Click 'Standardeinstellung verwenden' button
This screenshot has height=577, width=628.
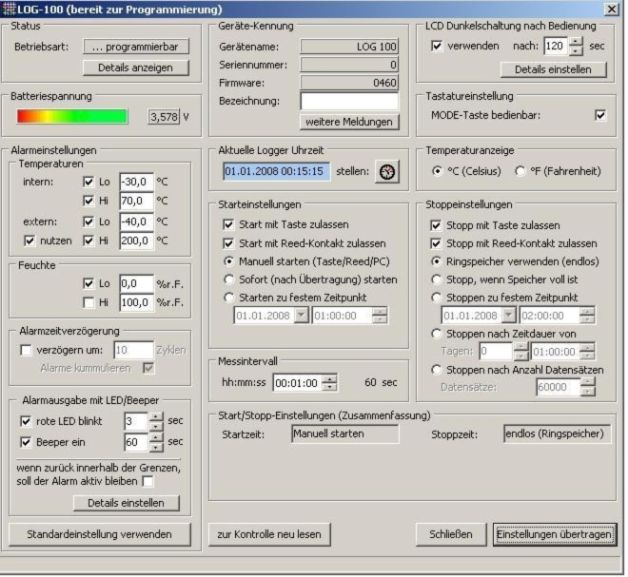point(99,534)
